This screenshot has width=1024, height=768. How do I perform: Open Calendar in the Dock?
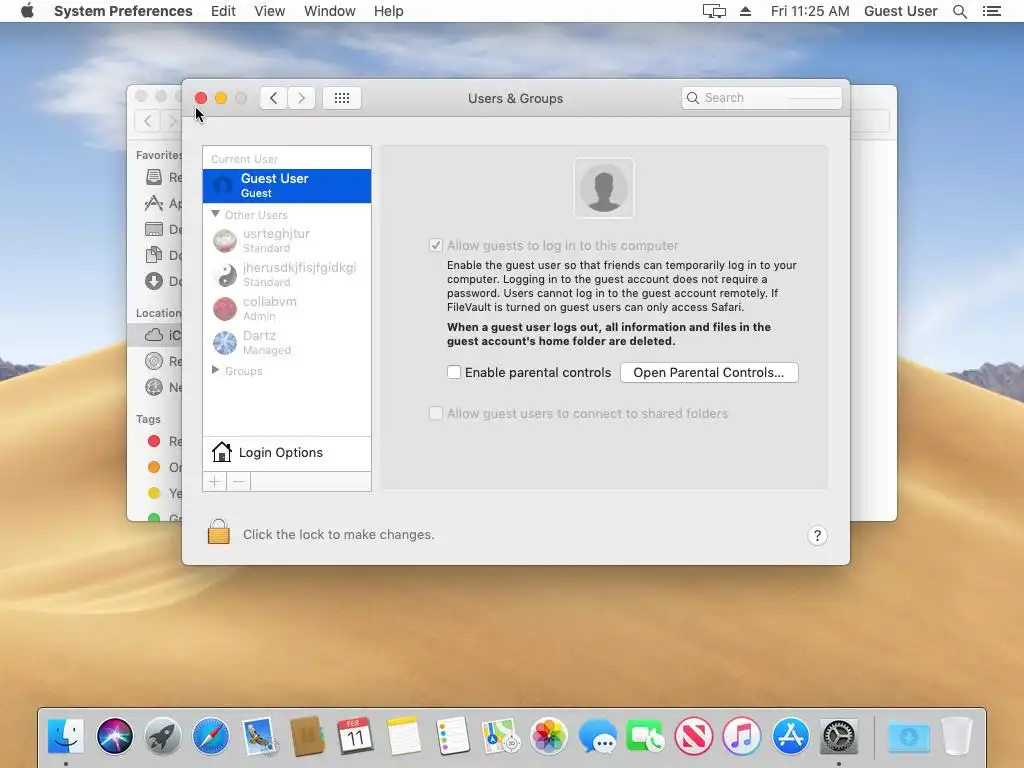[x=355, y=736]
